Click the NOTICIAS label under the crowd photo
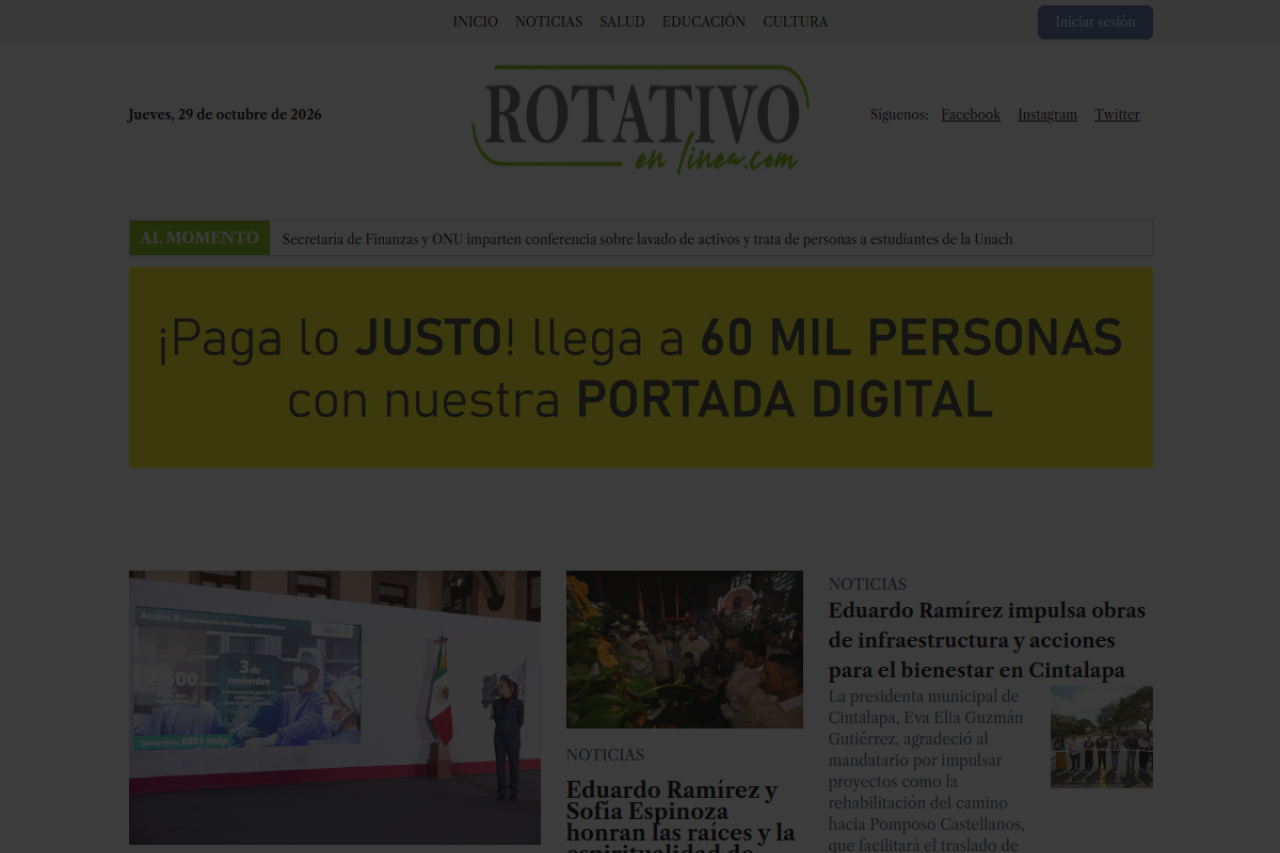 [x=605, y=755]
